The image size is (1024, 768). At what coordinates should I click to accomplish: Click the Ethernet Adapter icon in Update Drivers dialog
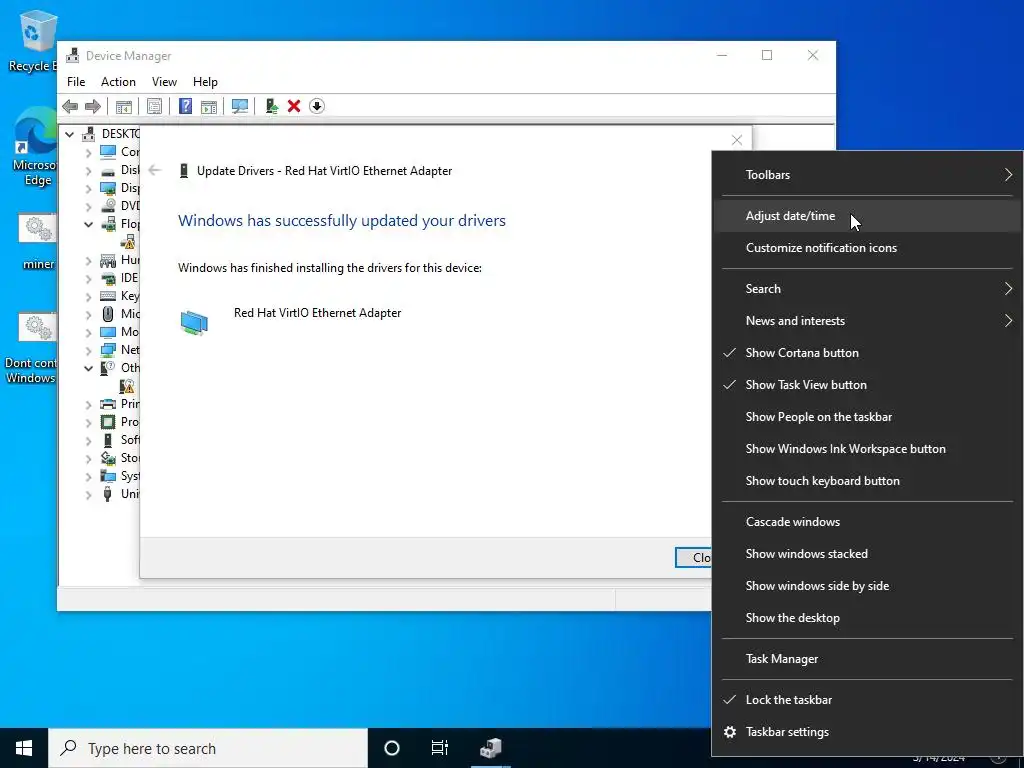tap(194, 323)
